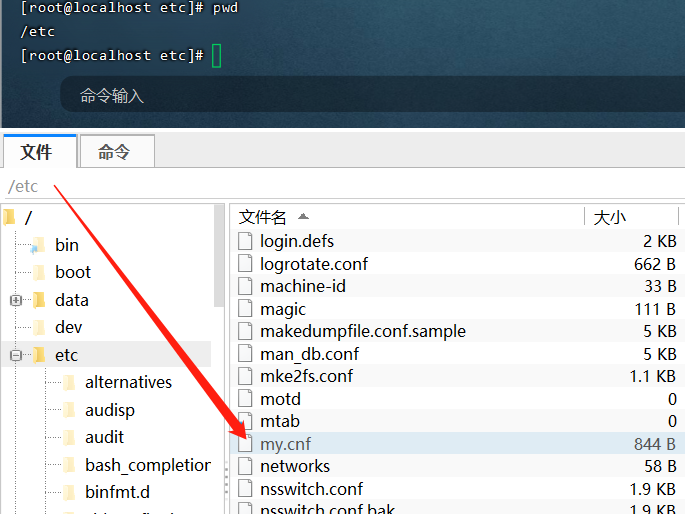Collapse the etc folder tree node
This screenshot has height=514, width=685.
pyautogui.click(x=15, y=355)
